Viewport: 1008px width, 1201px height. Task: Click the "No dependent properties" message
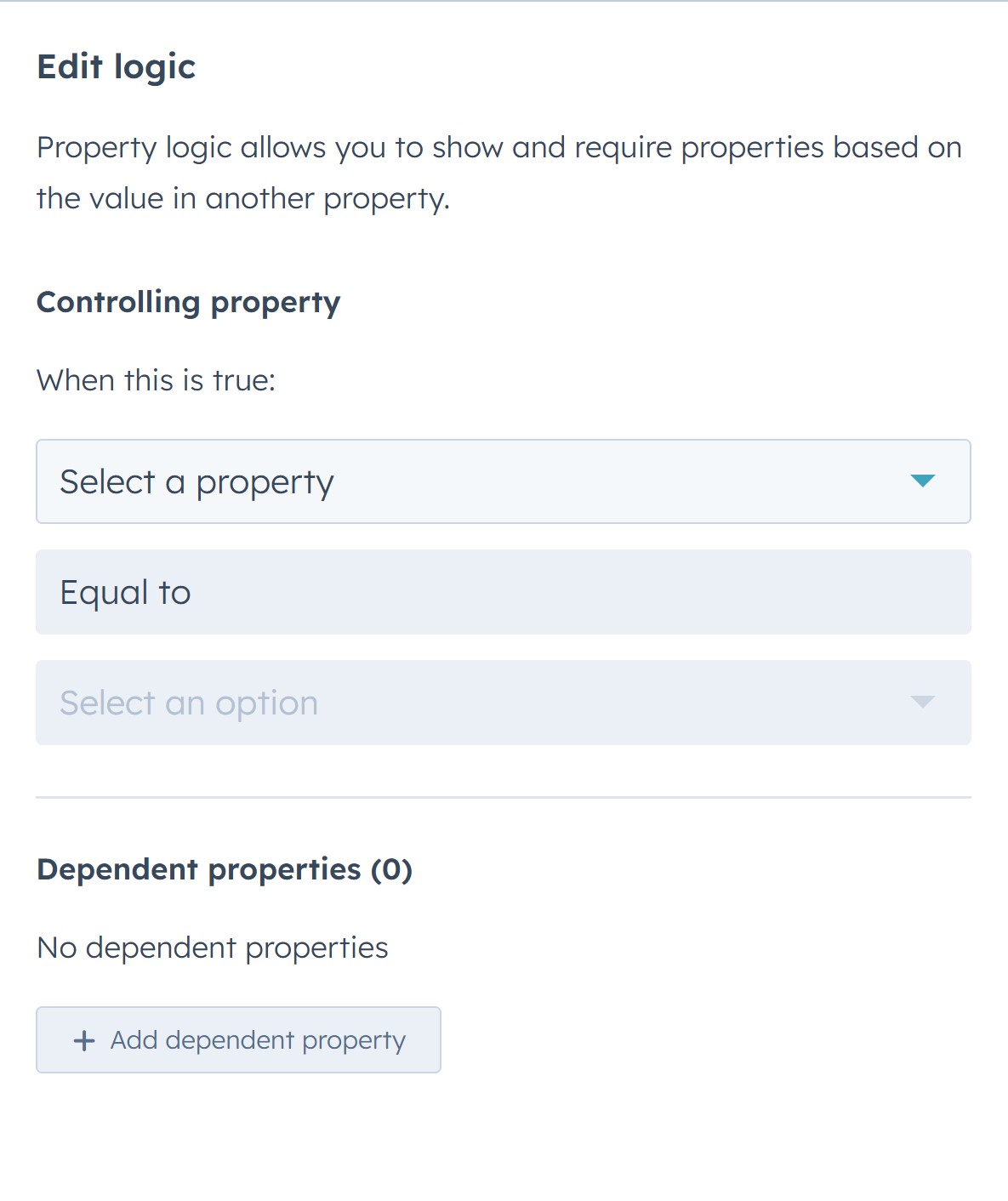(x=213, y=948)
